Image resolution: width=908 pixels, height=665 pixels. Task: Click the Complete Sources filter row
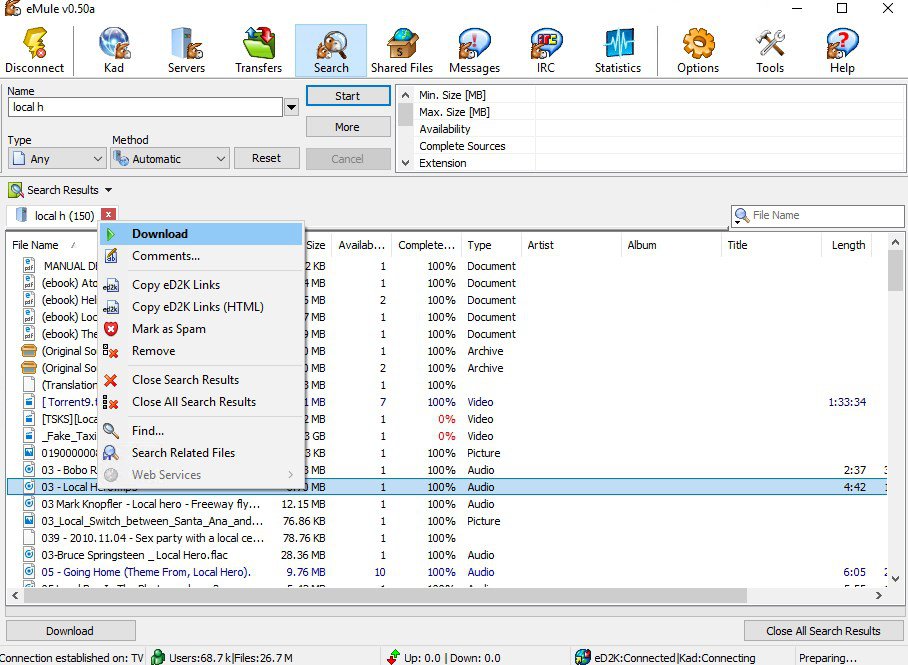click(x=659, y=146)
